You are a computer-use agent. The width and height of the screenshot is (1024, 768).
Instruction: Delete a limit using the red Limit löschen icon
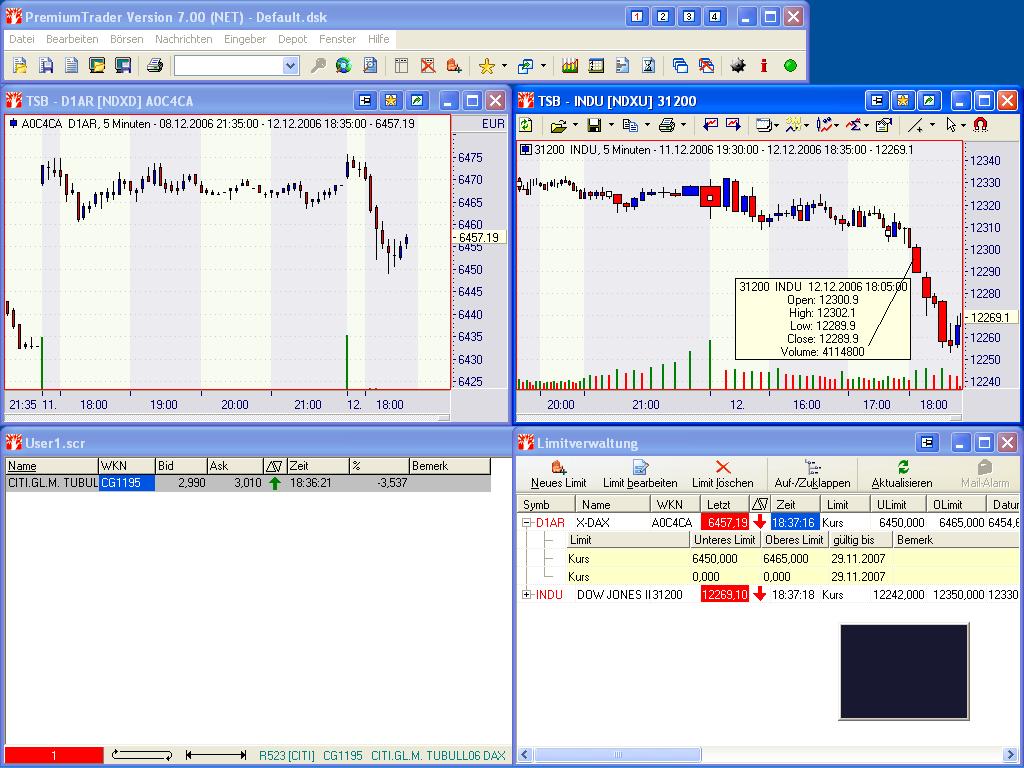click(x=724, y=470)
